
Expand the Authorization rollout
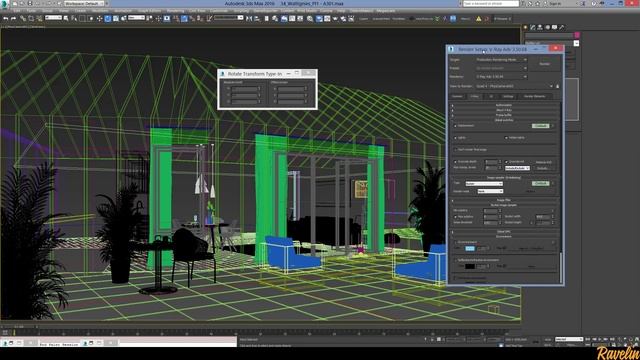504,105
